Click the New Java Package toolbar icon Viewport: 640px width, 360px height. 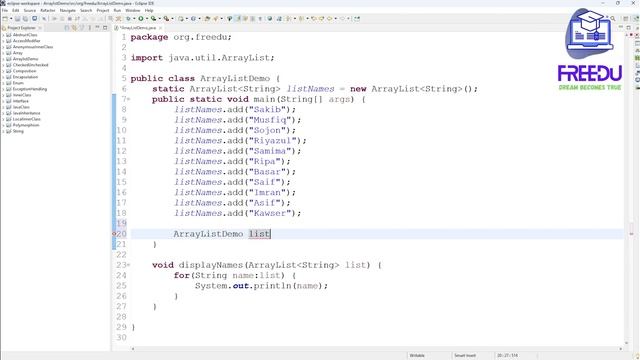[x=181, y=18]
